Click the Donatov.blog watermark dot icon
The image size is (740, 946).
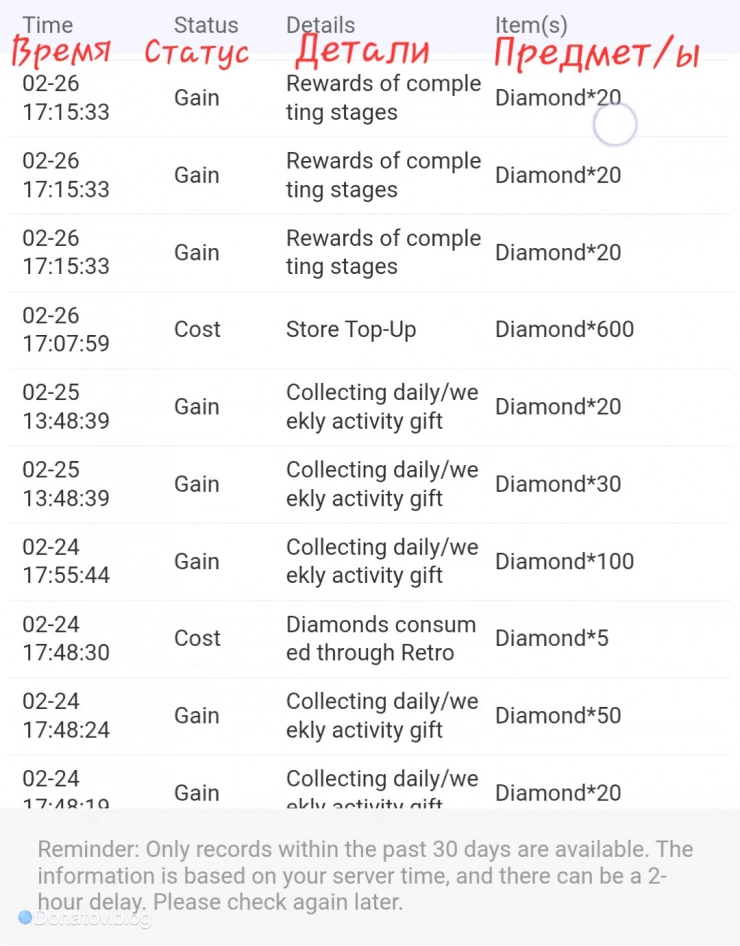pos(25,916)
